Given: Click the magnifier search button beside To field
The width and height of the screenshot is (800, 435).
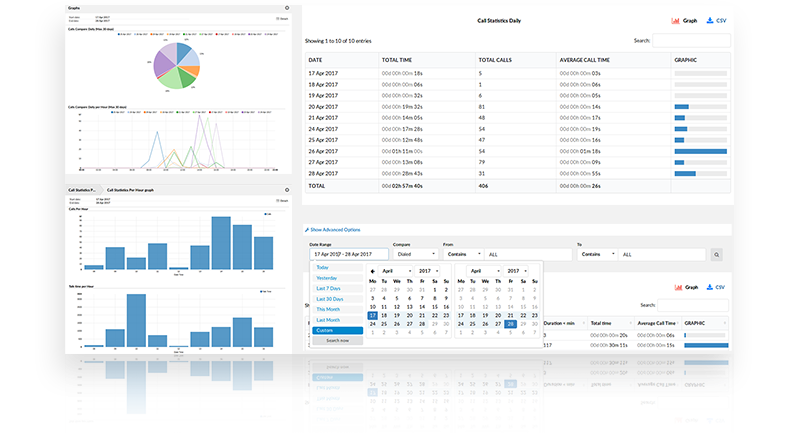Looking at the screenshot, I should point(716,254).
